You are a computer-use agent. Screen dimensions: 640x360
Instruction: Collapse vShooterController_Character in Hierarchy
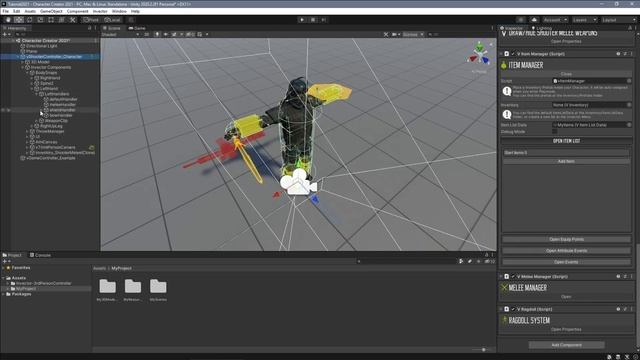coord(18,57)
